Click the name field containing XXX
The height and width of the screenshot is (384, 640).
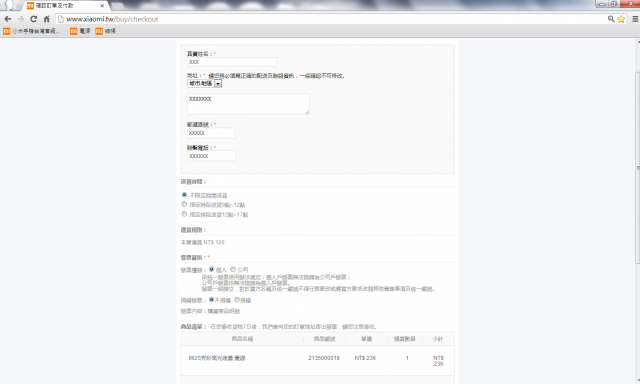[x=232, y=62]
